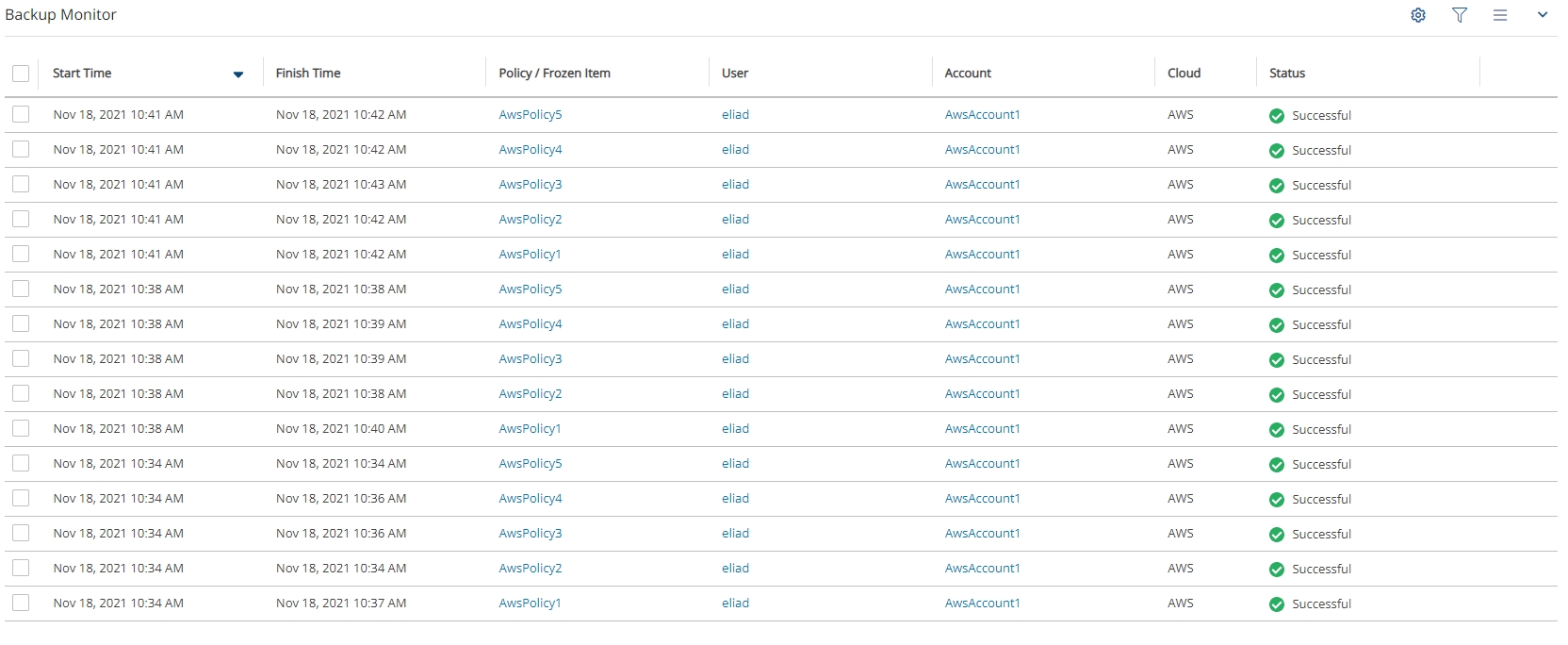Screen dimensions: 1568x645
Task: Click the User column header
Action: coord(735,74)
